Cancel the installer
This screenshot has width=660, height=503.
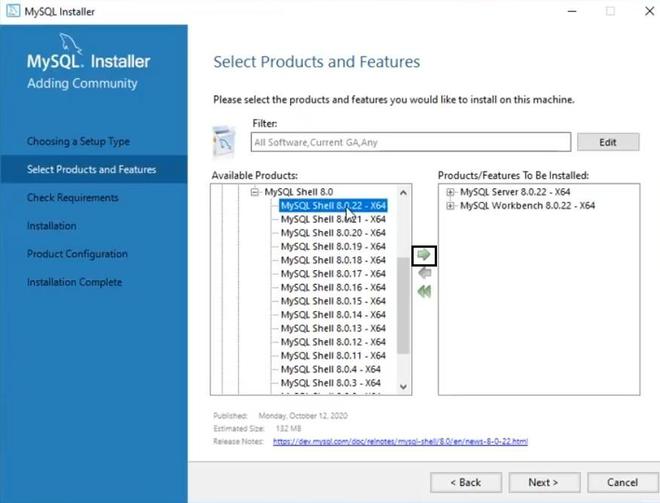tap(623, 482)
